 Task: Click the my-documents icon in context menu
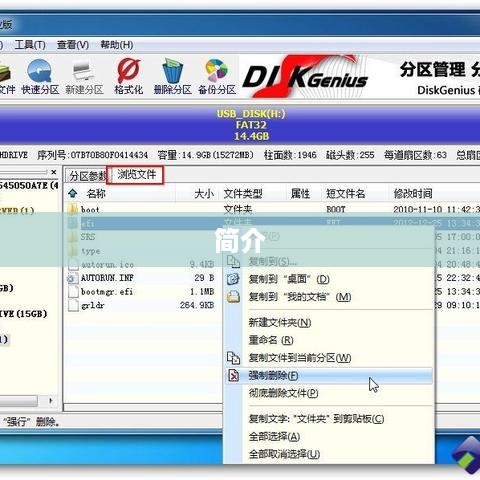233,296
